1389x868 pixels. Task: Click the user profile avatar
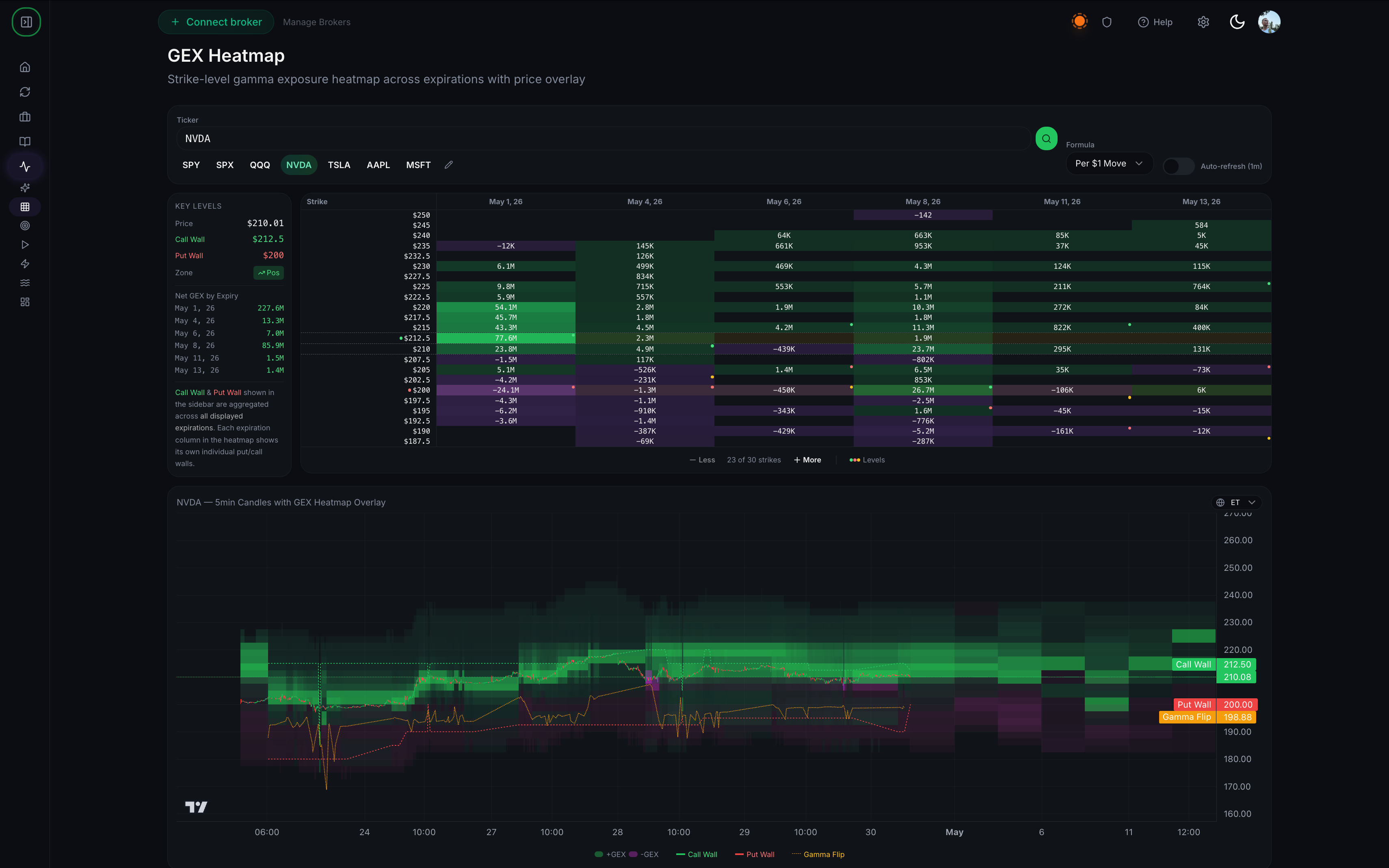pyautogui.click(x=1269, y=22)
